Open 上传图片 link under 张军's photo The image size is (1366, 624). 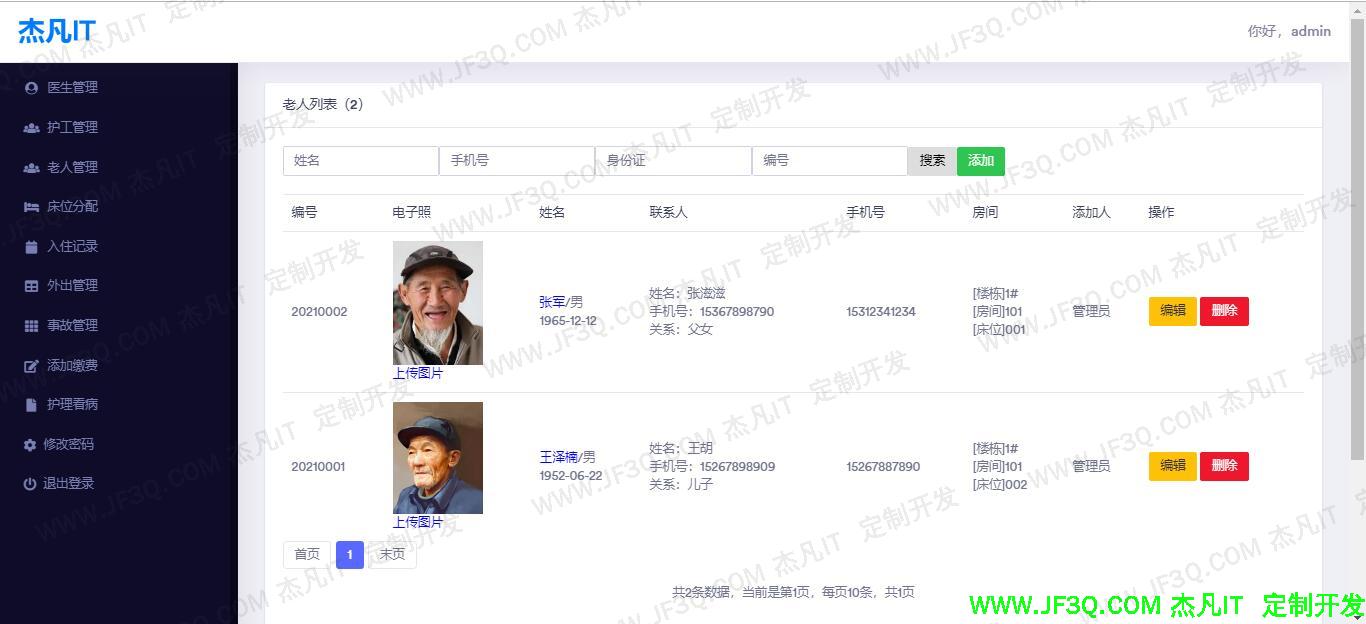pyautogui.click(x=418, y=372)
